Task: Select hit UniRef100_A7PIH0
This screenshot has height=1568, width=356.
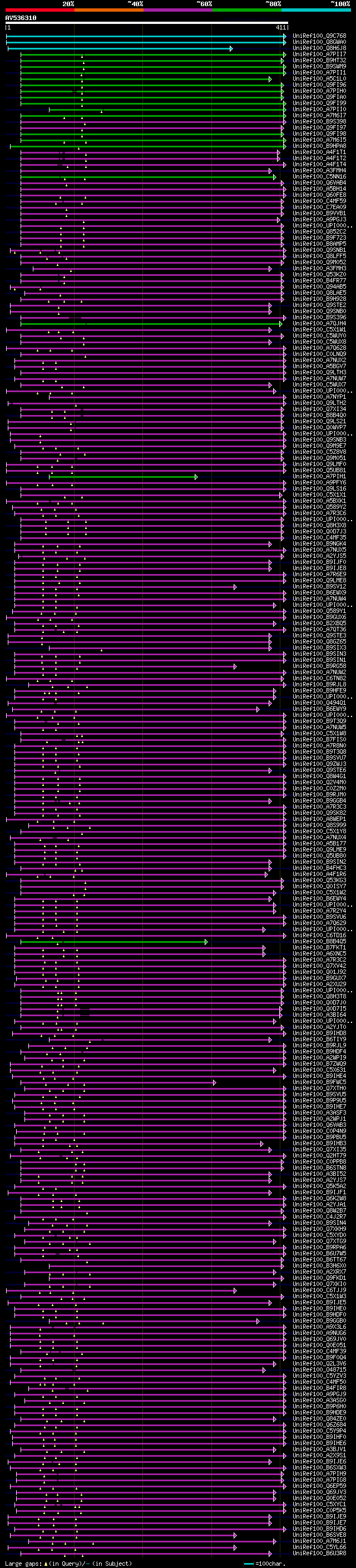Action: pyautogui.click(x=319, y=91)
